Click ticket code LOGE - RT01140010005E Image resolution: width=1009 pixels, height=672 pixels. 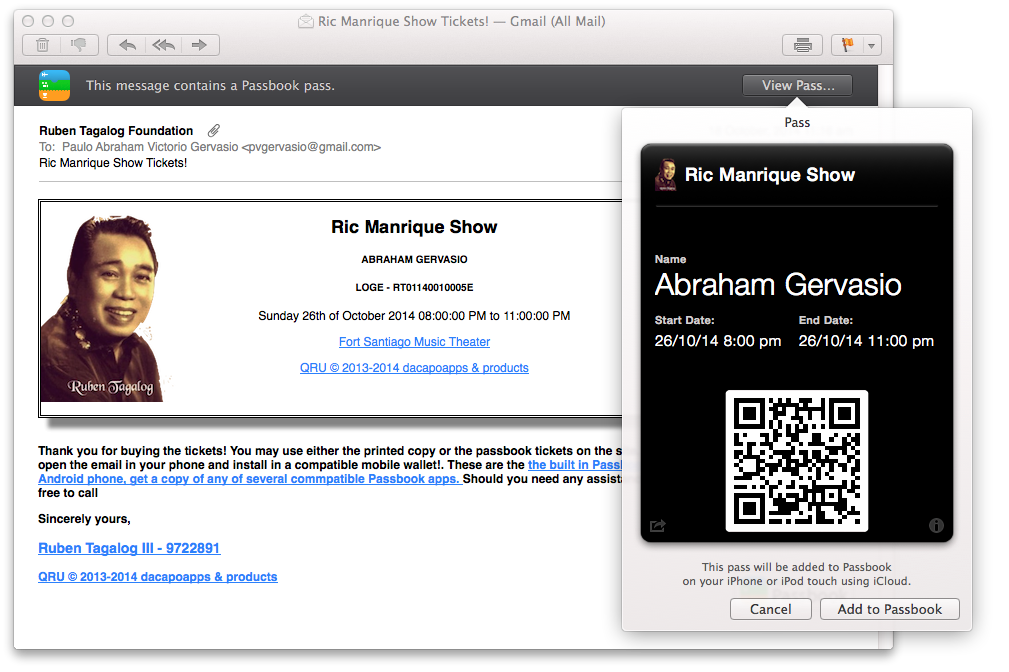pos(414,288)
